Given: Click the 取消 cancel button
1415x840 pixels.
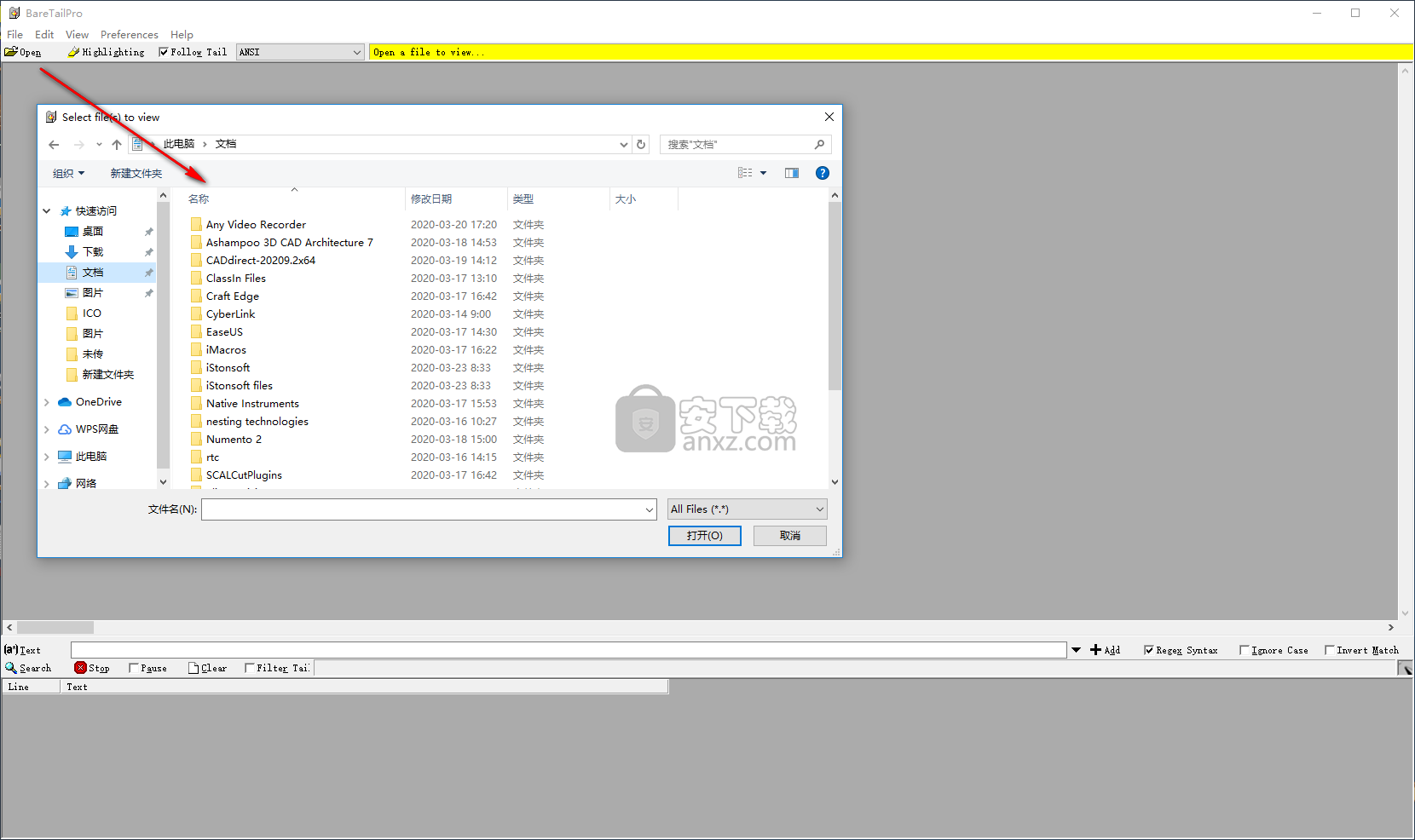Looking at the screenshot, I should click(790, 536).
